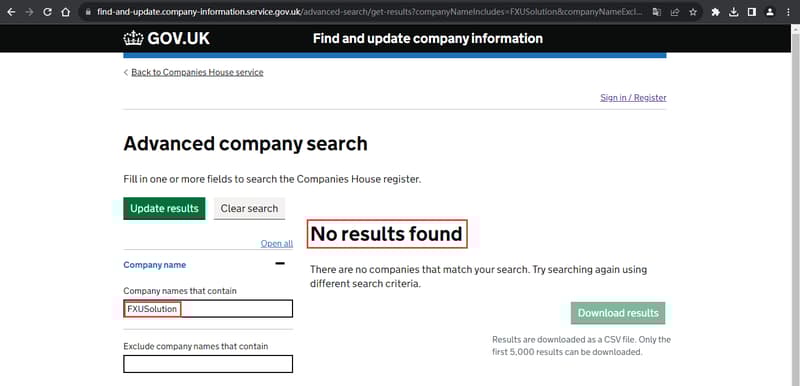Open the Sign in / Register link
The height and width of the screenshot is (386, 800).
click(633, 97)
